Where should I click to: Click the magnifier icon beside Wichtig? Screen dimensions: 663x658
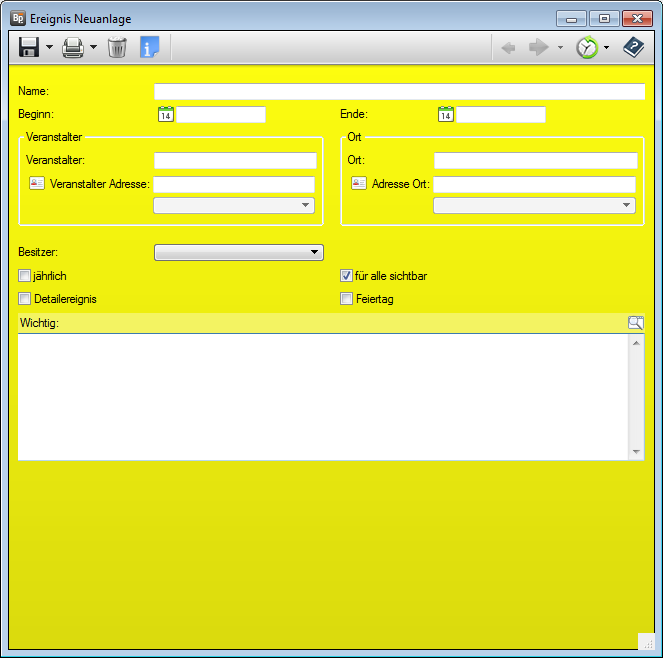(x=636, y=322)
